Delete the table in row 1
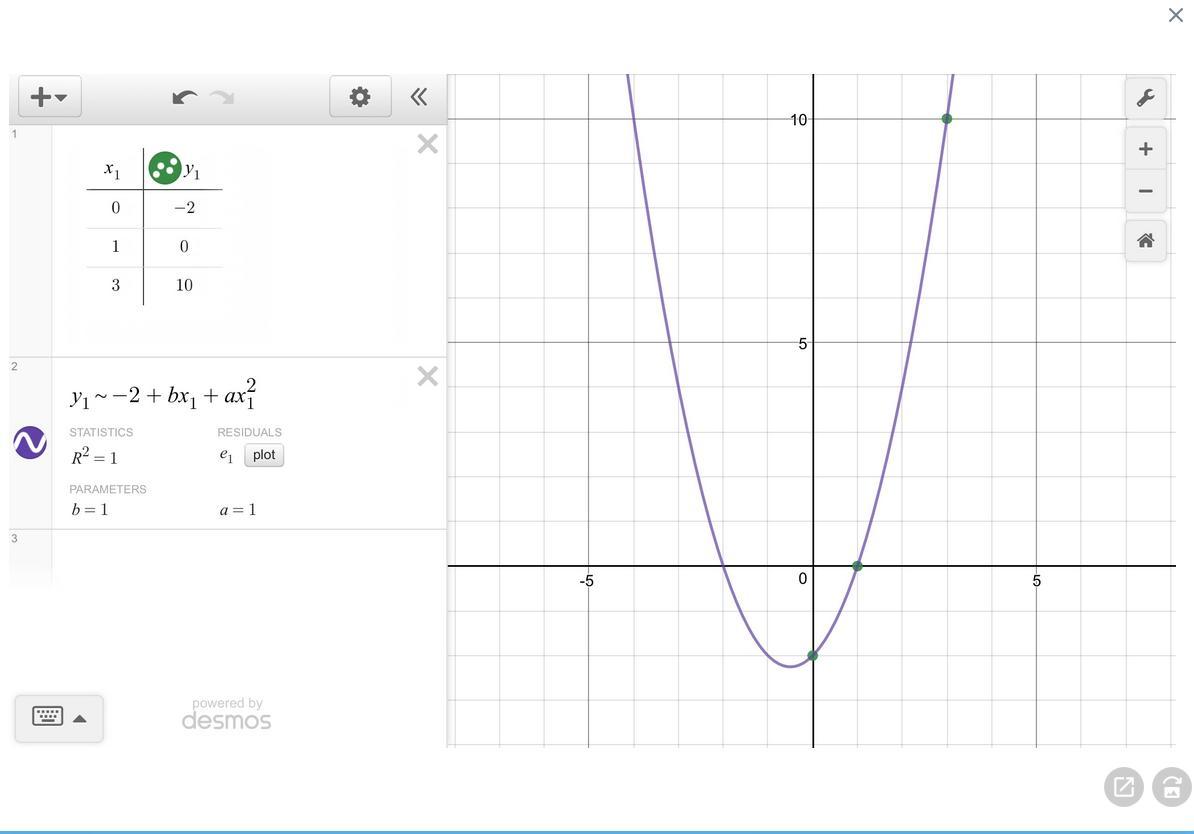Image resolution: width=1194 pixels, height=834 pixels. point(428,144)
